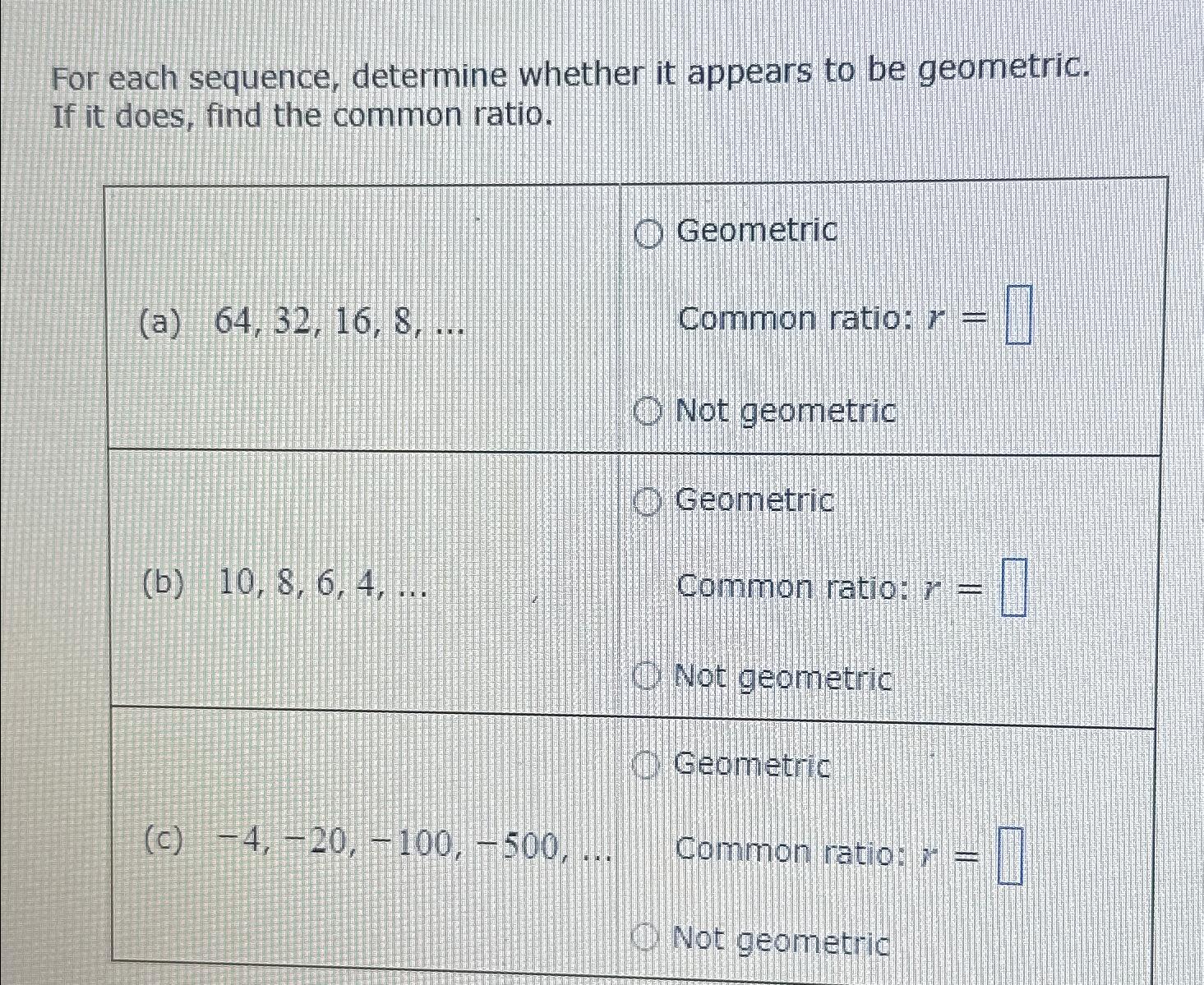The width and height of the screenshot is (1204, 985).
Task: Select Not geometric for sequence (c)
Action: (x=646, y=937)
